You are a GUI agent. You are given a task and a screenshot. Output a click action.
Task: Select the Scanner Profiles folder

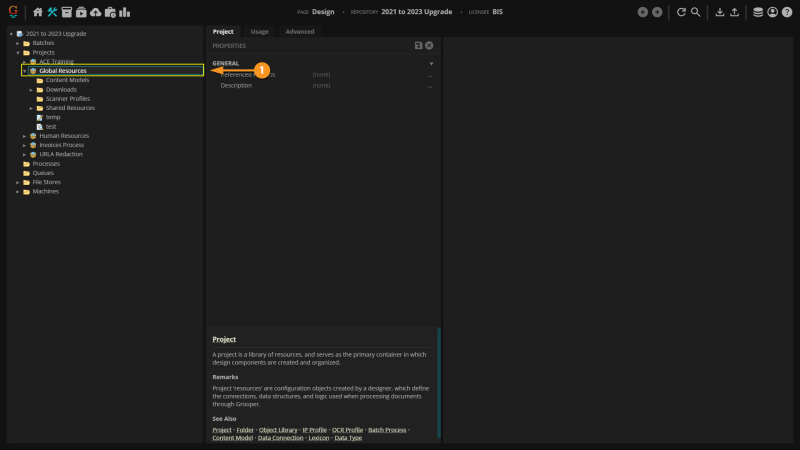pos(68,98)
